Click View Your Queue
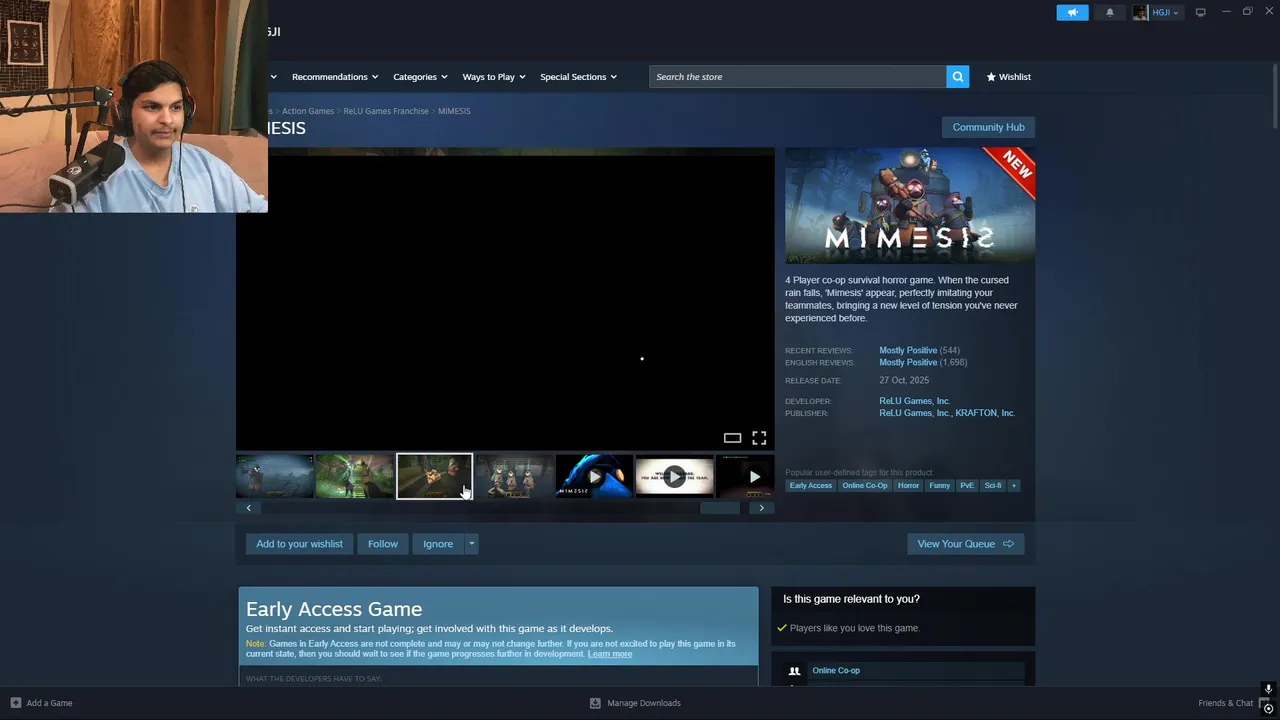 (965, 544)
